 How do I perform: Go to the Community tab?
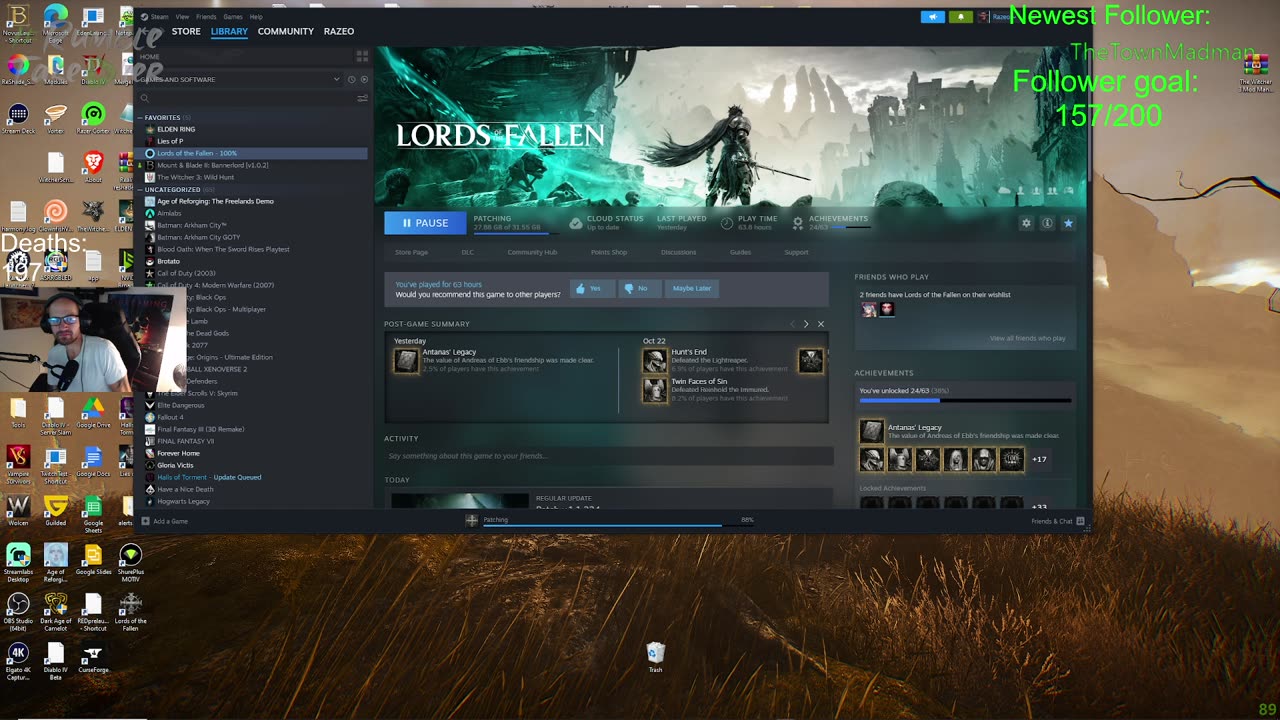pyautogui.click(x=286, y=32)
